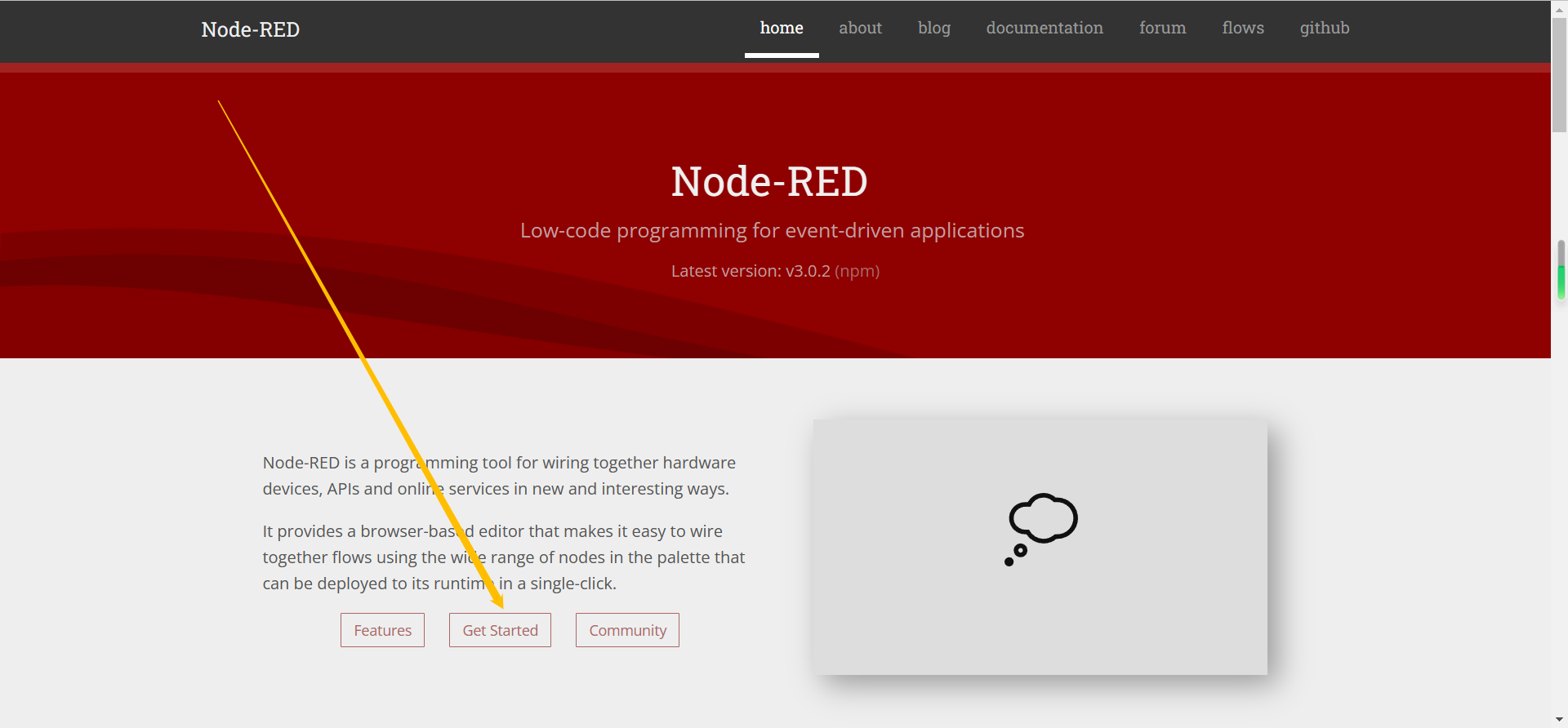Click the 'Low-code programming for event-driven applications' tagline
Viewport: 1568px width, 728px height.
773,231
